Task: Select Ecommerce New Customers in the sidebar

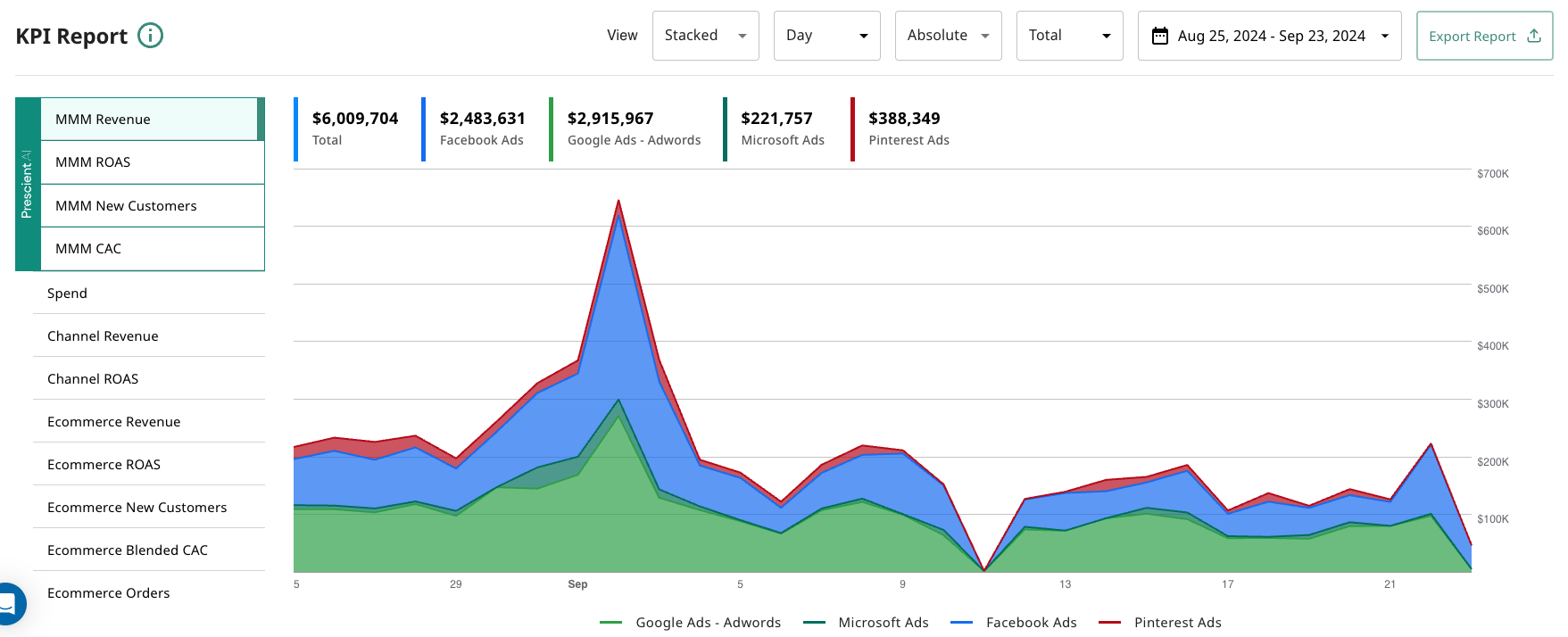Action: [x=149, y=507]
